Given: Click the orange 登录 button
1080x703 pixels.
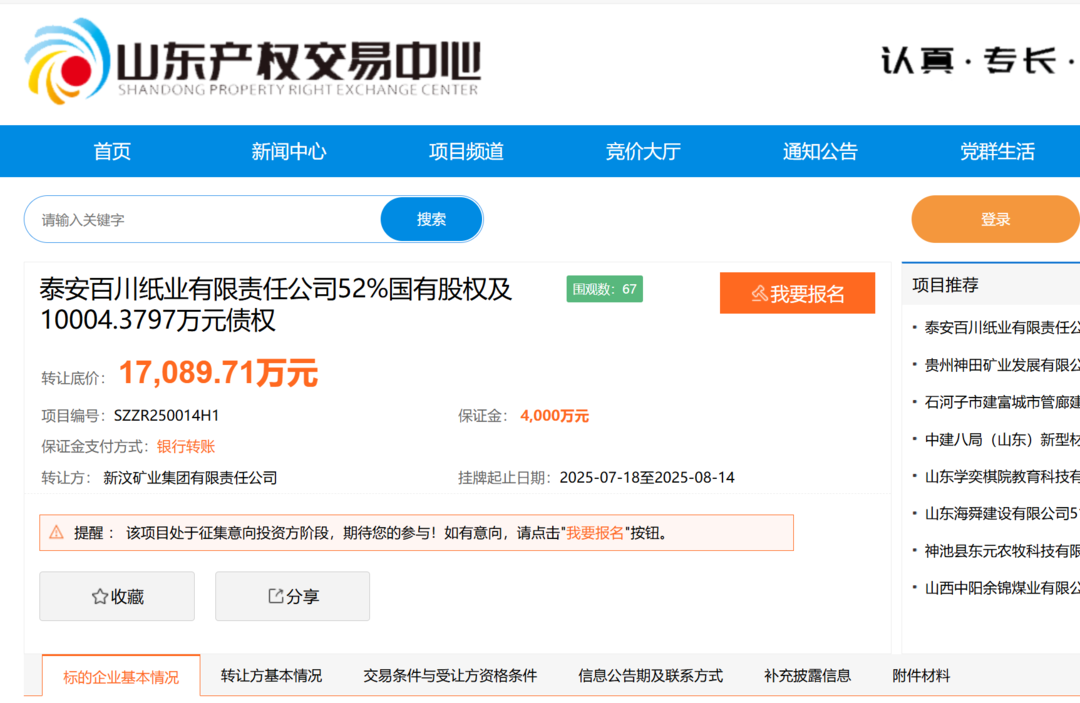Looking at the screenshot, I should 995,220.
